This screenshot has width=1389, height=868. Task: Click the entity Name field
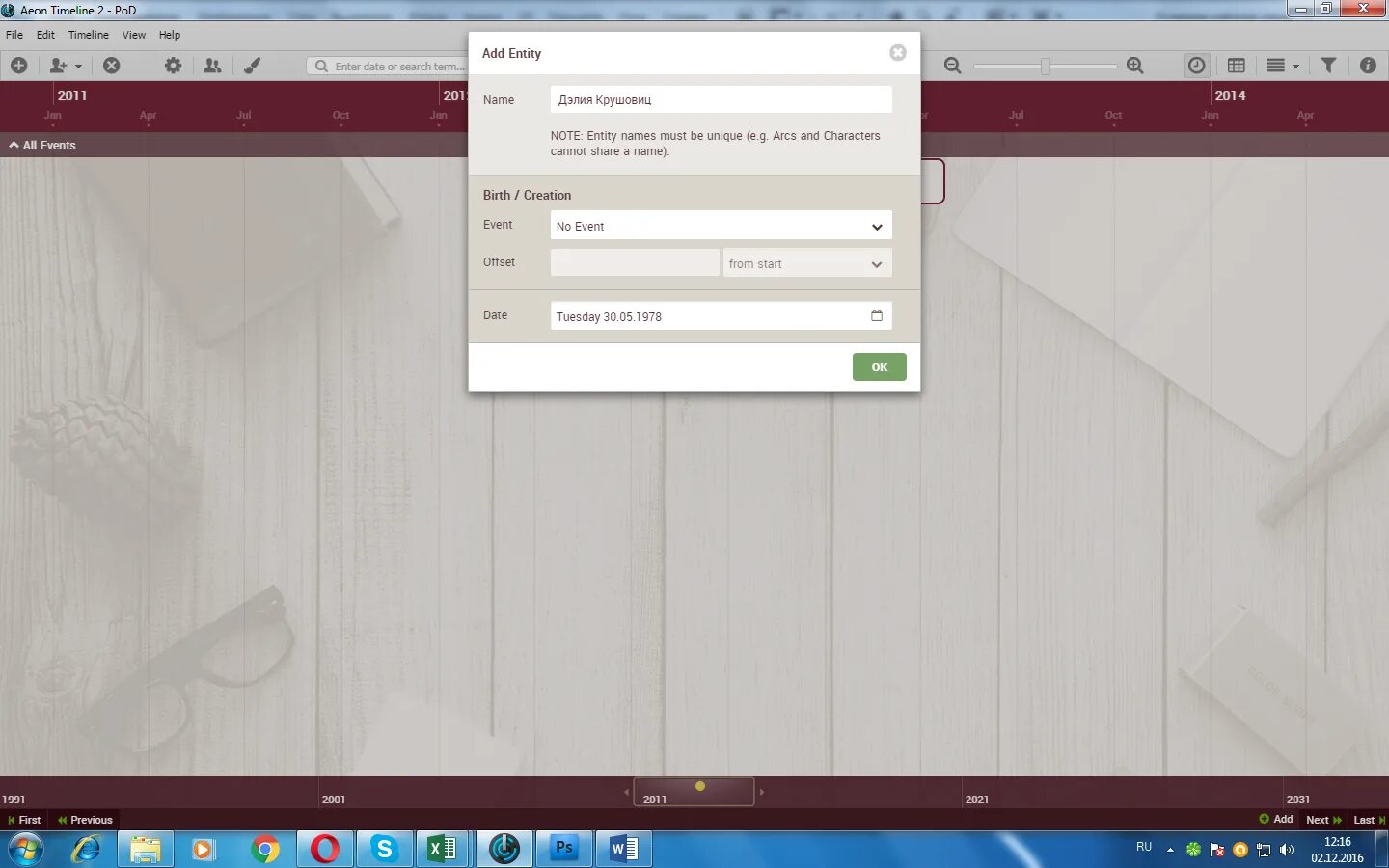pyautogui.click(x=722, y=99)
